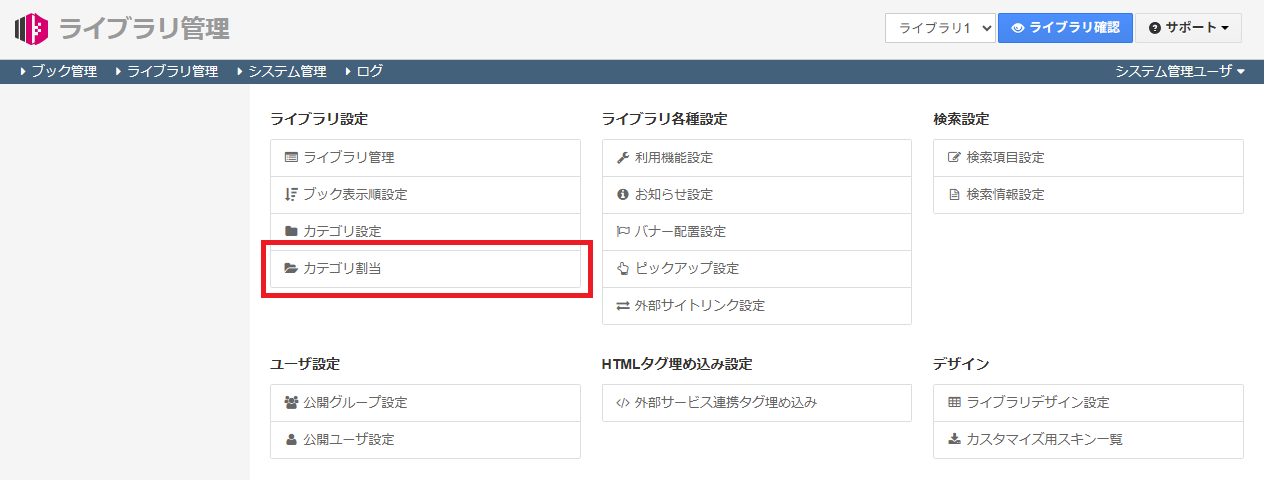Click the sort icon beside ブック表示順設定
Screen dimensions: 1264x480
pyautogui.click(x=291, y=195)
